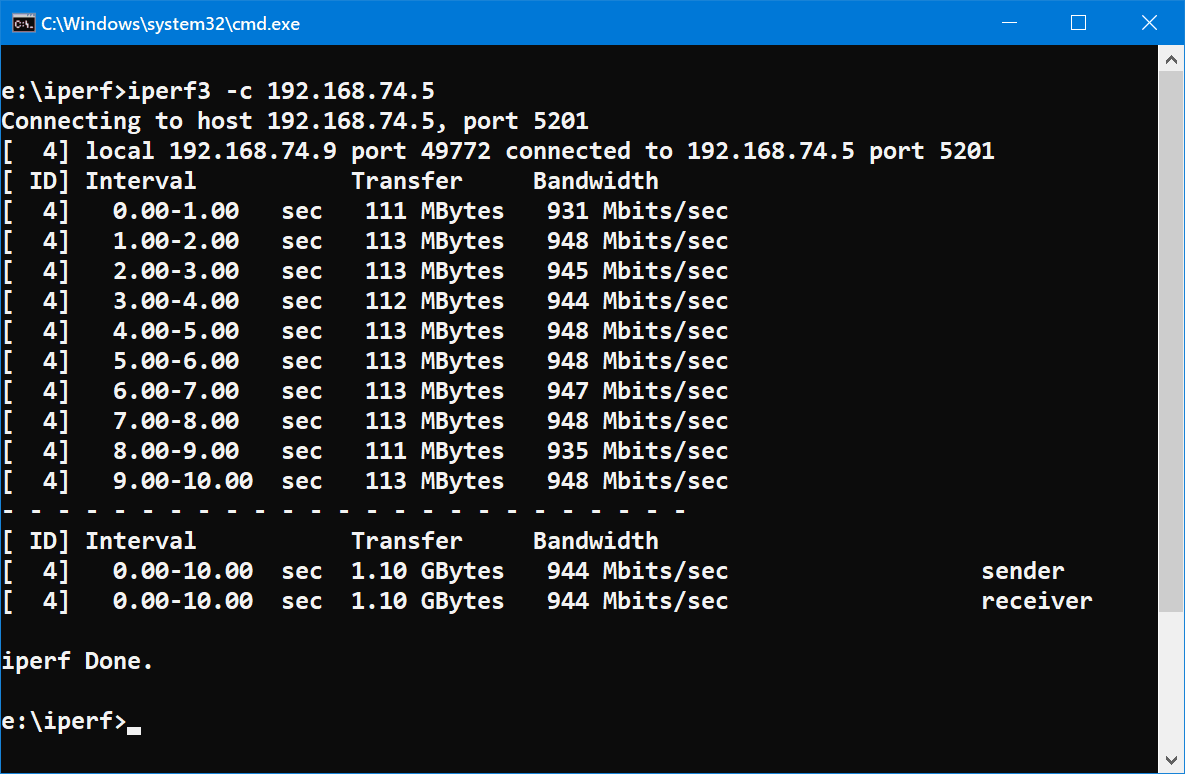Click the '931 Mbits/sec' bandwidth value
Image resolution: width=1185 pixels, height=774 pixels.
pos(637,211)
